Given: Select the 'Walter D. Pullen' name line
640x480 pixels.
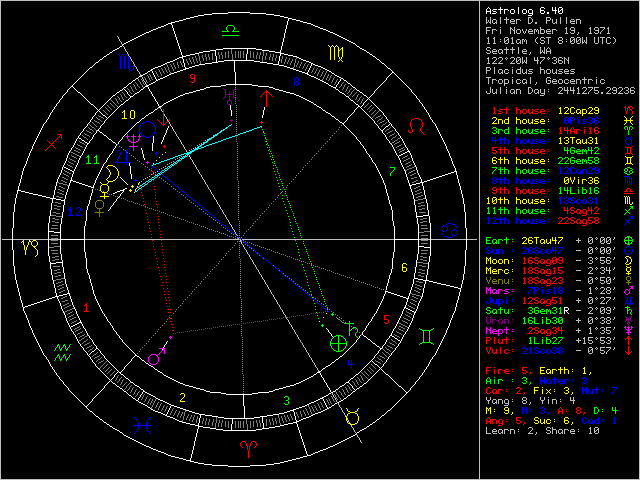Looking at the screenshot, I should [533, 21].
